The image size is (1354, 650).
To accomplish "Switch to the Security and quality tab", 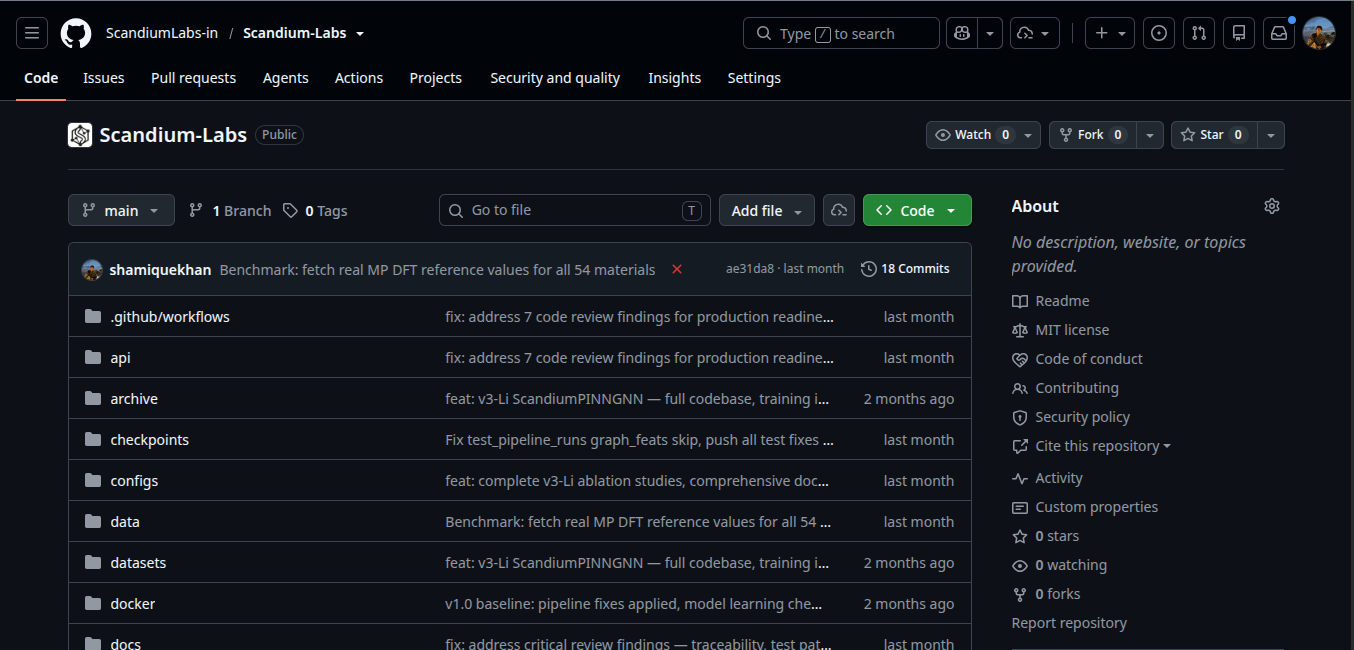I will coord(555,78).
